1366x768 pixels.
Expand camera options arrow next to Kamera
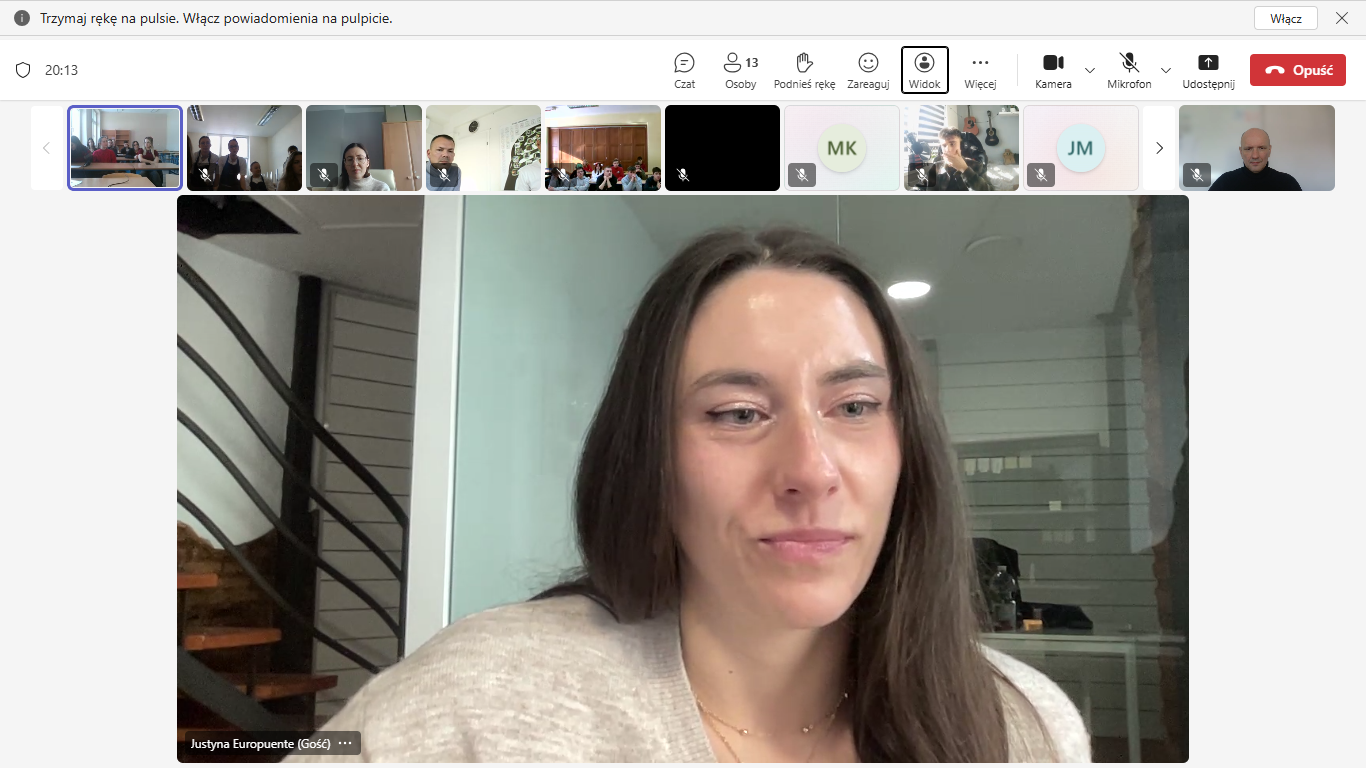pos(1090,70)
